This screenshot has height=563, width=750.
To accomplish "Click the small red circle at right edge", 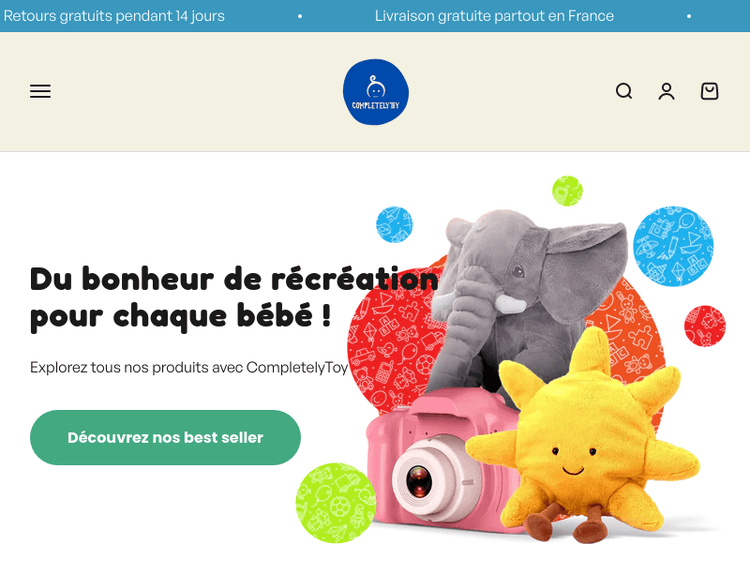I will (x=705, y=326).
